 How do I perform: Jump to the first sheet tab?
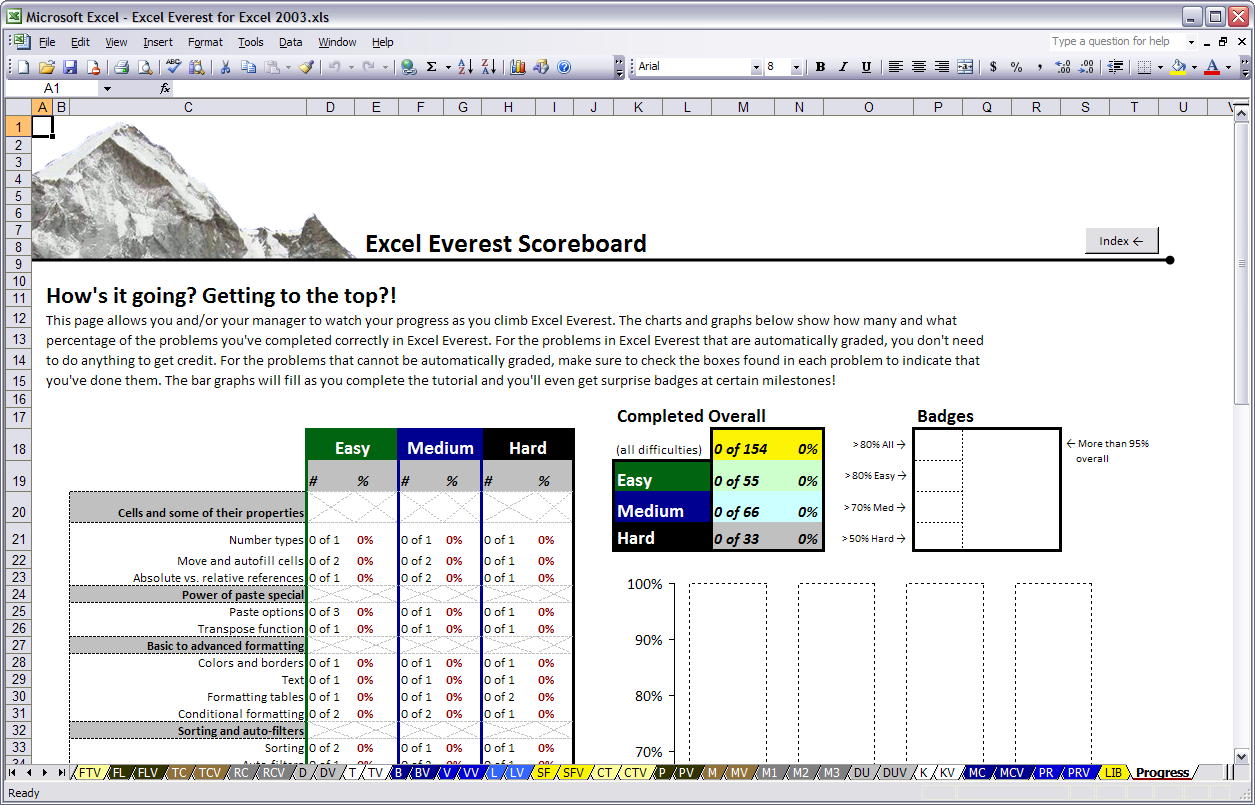click(13, 772)
